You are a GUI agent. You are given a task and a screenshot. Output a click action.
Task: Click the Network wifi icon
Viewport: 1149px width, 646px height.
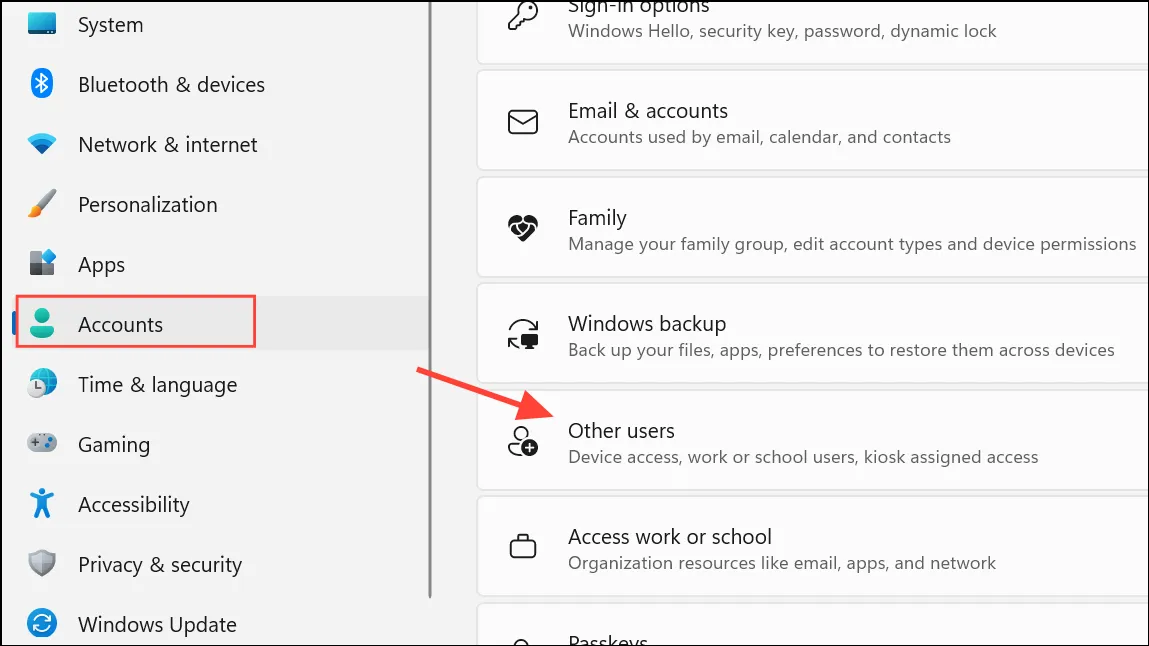tap(42, 144)
